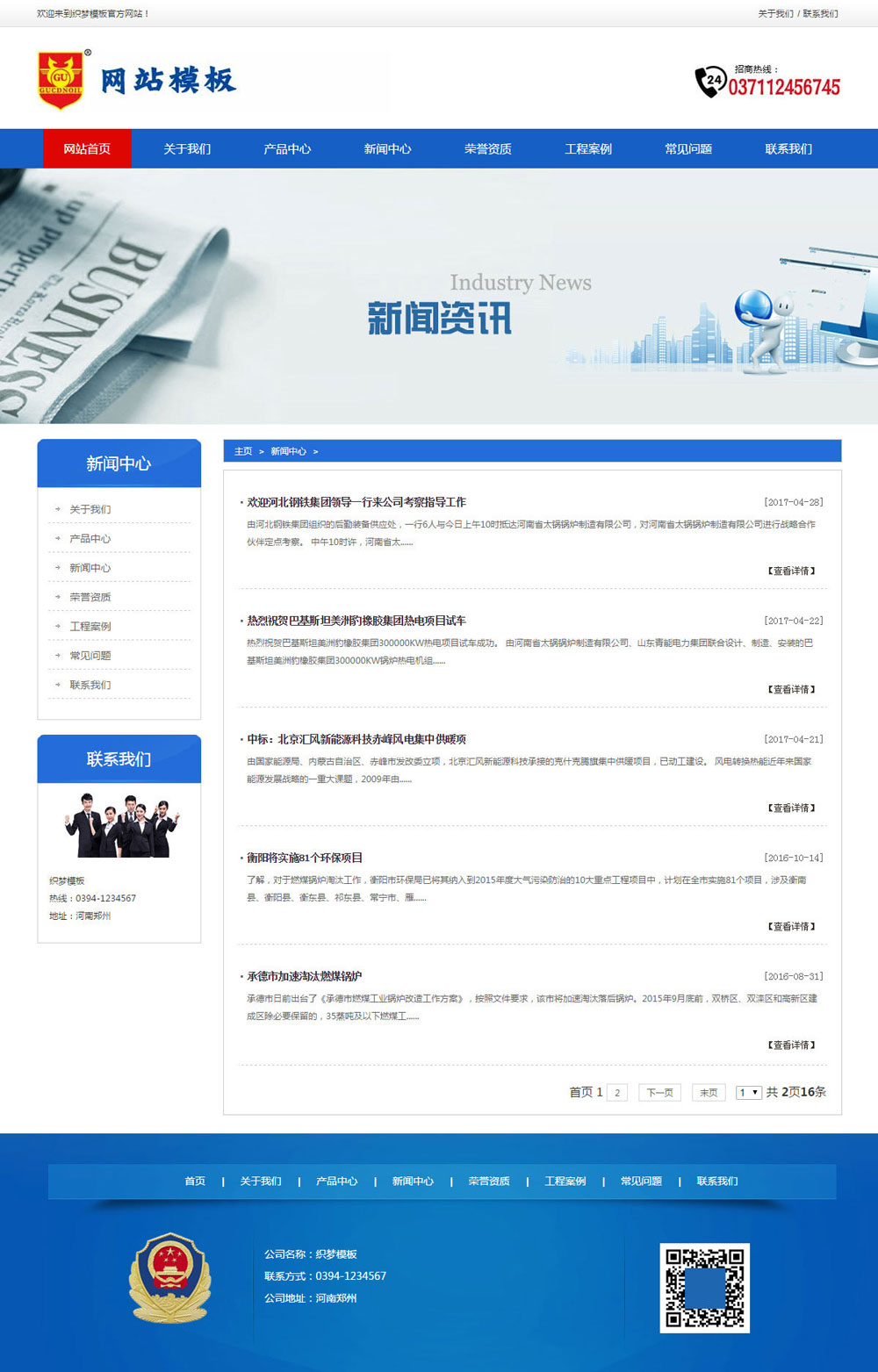Open the 承德市加速淘汰燃煤锅炉 article title
This screenshot has height=1372, width=878.
304,976
